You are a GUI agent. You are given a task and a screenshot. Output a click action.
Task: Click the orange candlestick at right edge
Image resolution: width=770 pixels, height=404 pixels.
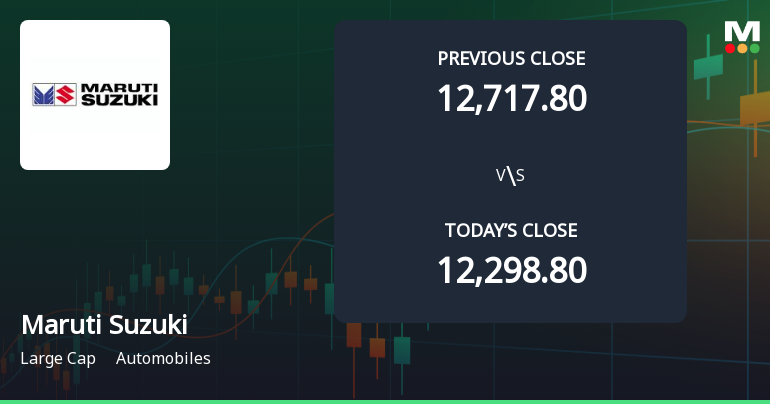click(x=754, y=106)
